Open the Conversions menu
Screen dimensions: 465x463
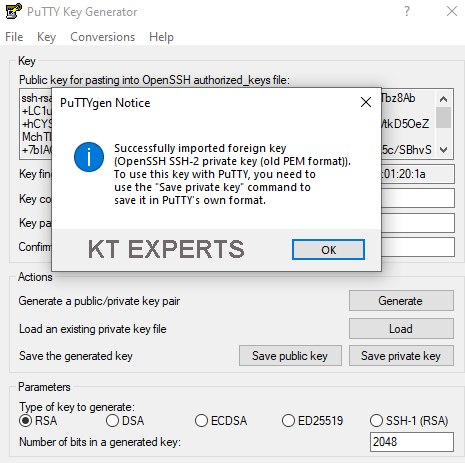pyautogui.click(x=102, y=37)
